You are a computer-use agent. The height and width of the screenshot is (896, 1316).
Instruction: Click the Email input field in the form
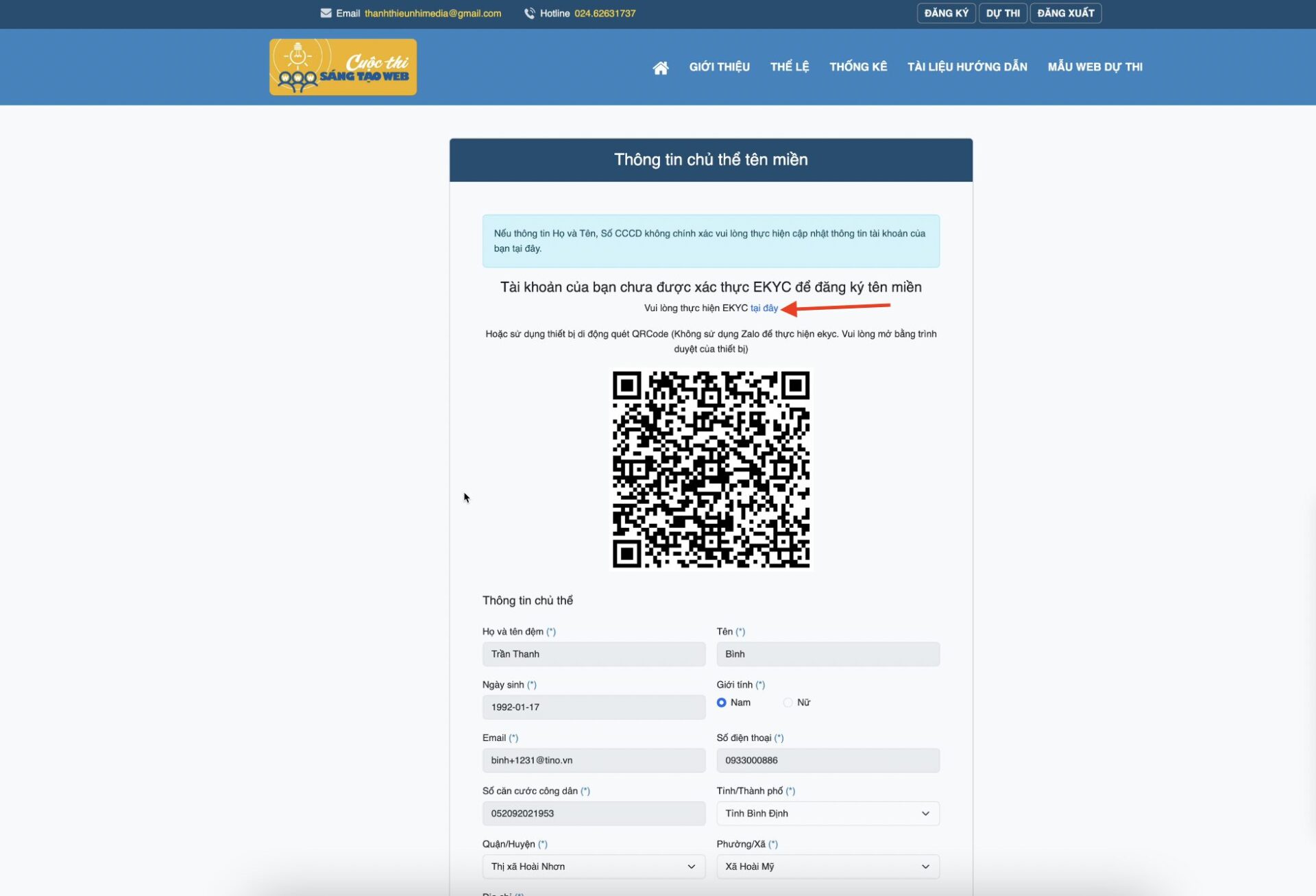(x=594, y=760)
